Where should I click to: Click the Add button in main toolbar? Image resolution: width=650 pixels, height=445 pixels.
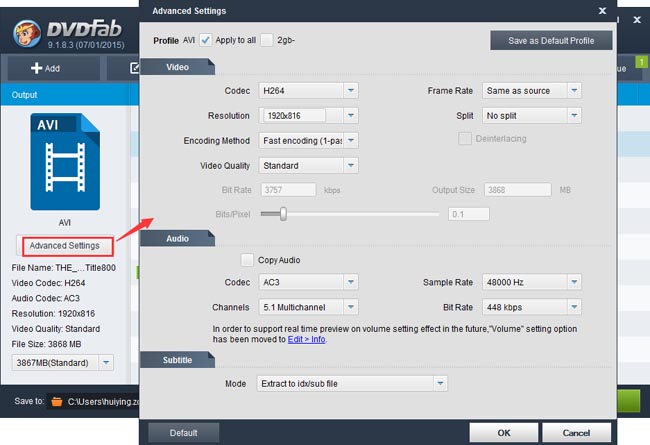click(x=53, y=68)
